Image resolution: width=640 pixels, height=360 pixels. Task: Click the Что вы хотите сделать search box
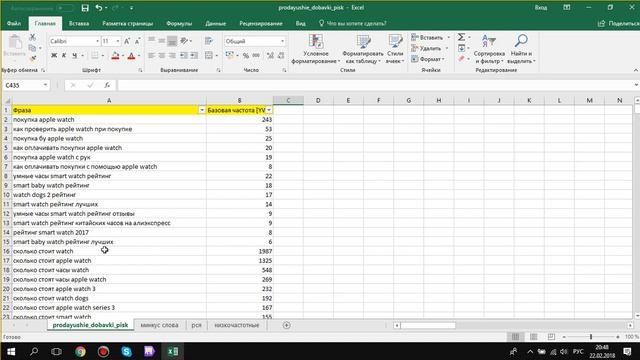[353, 24]
